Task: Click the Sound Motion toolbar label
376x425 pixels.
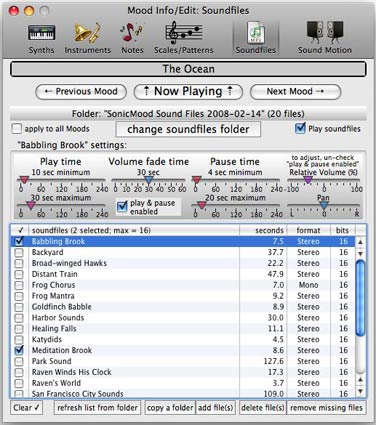Action: pos(325,50)
